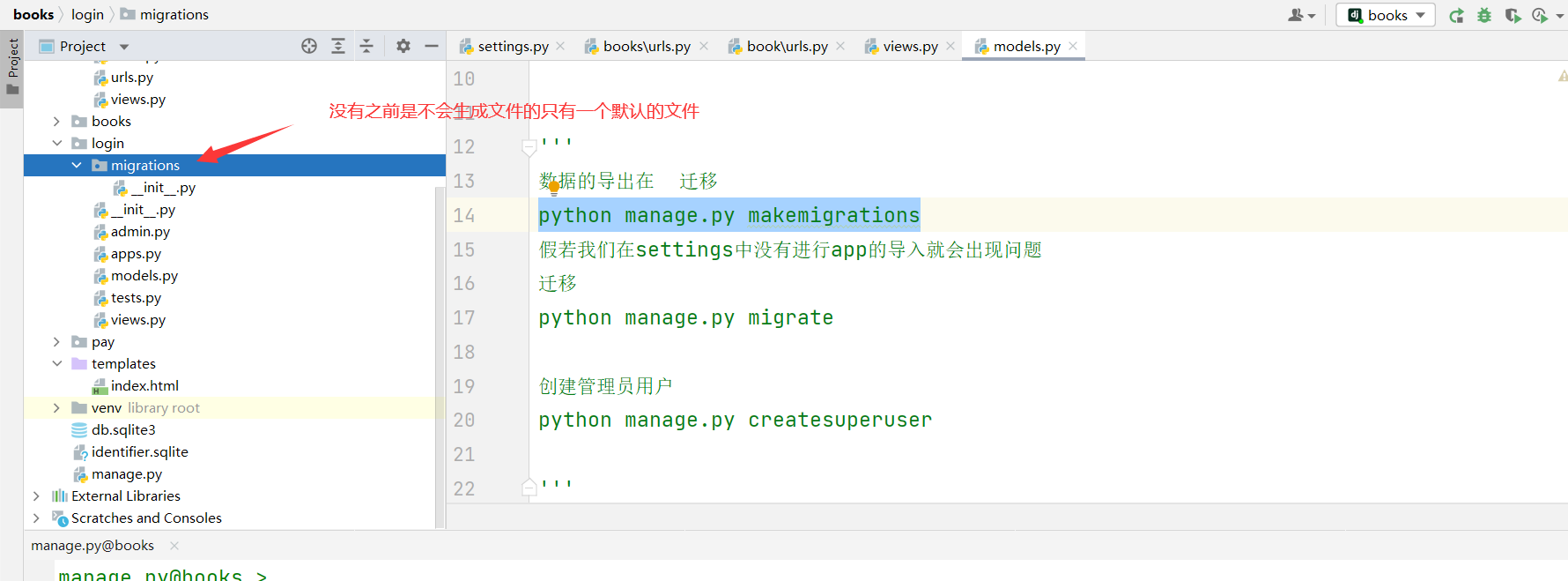Click the Rerun books icon
Screen dimensions: 1568x581
pyautogui.click(x=1456, y=15)
